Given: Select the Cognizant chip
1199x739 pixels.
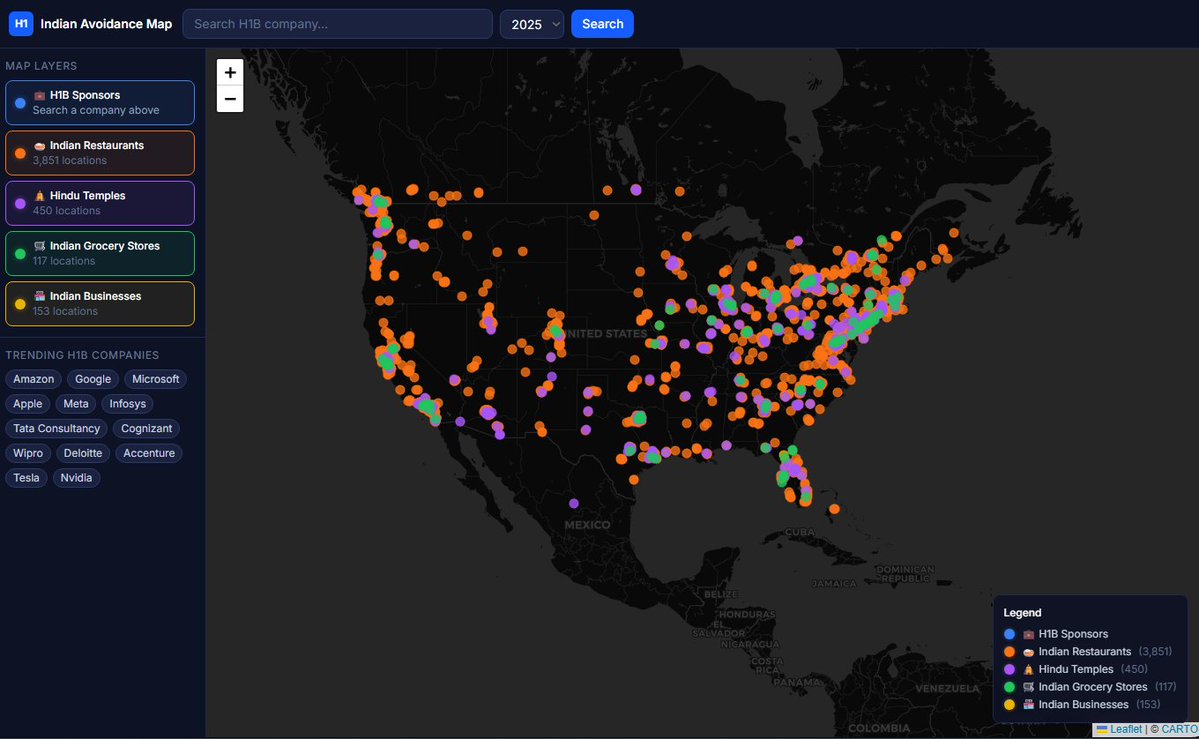Looking at the screenshot, I should pyautogui.click(x=146, y=428).
